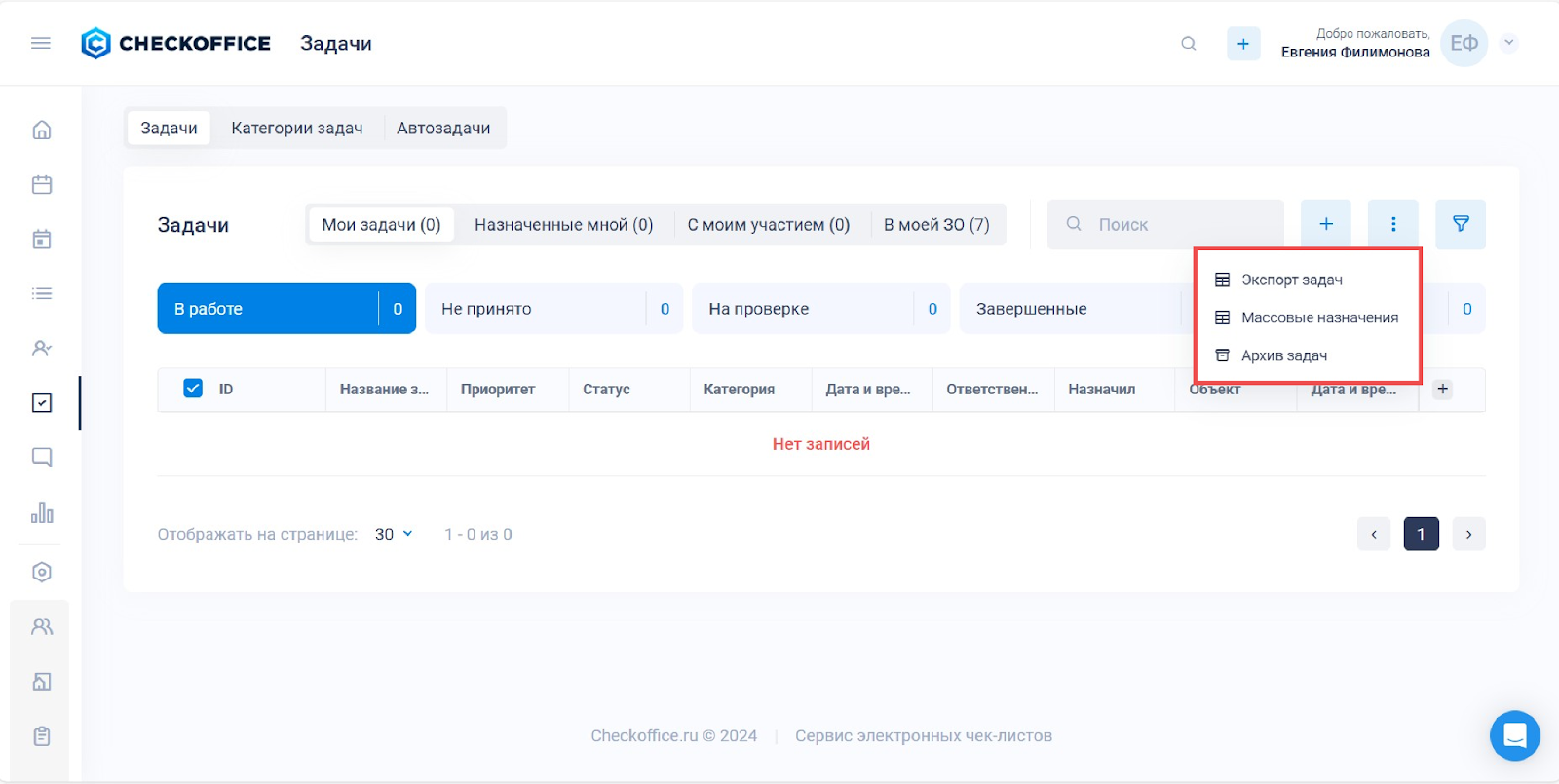
Task: Click the Поиск search field
Action: click(1165, 224)
